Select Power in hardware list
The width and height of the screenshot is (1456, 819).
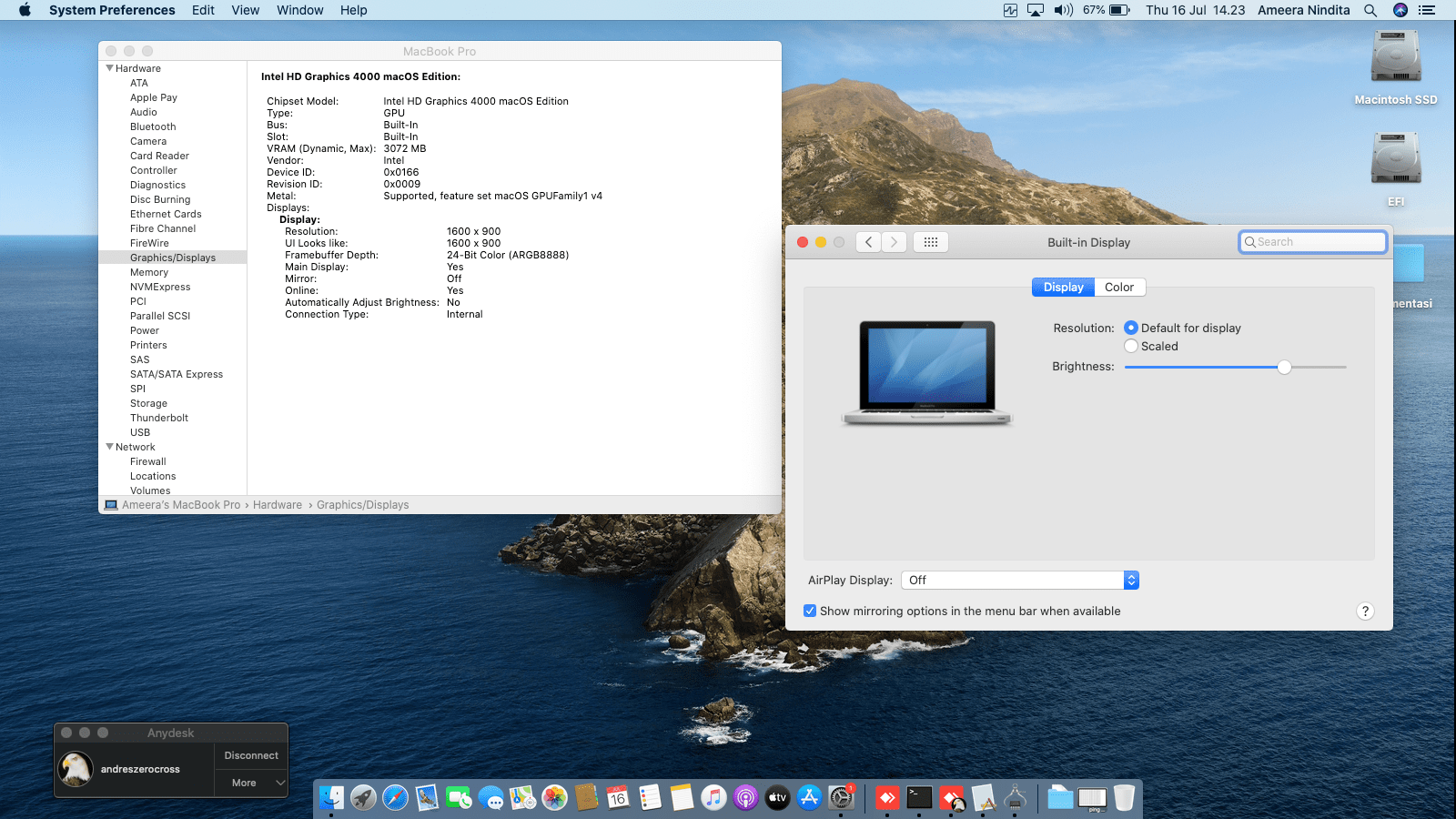(x=145, y=330)
